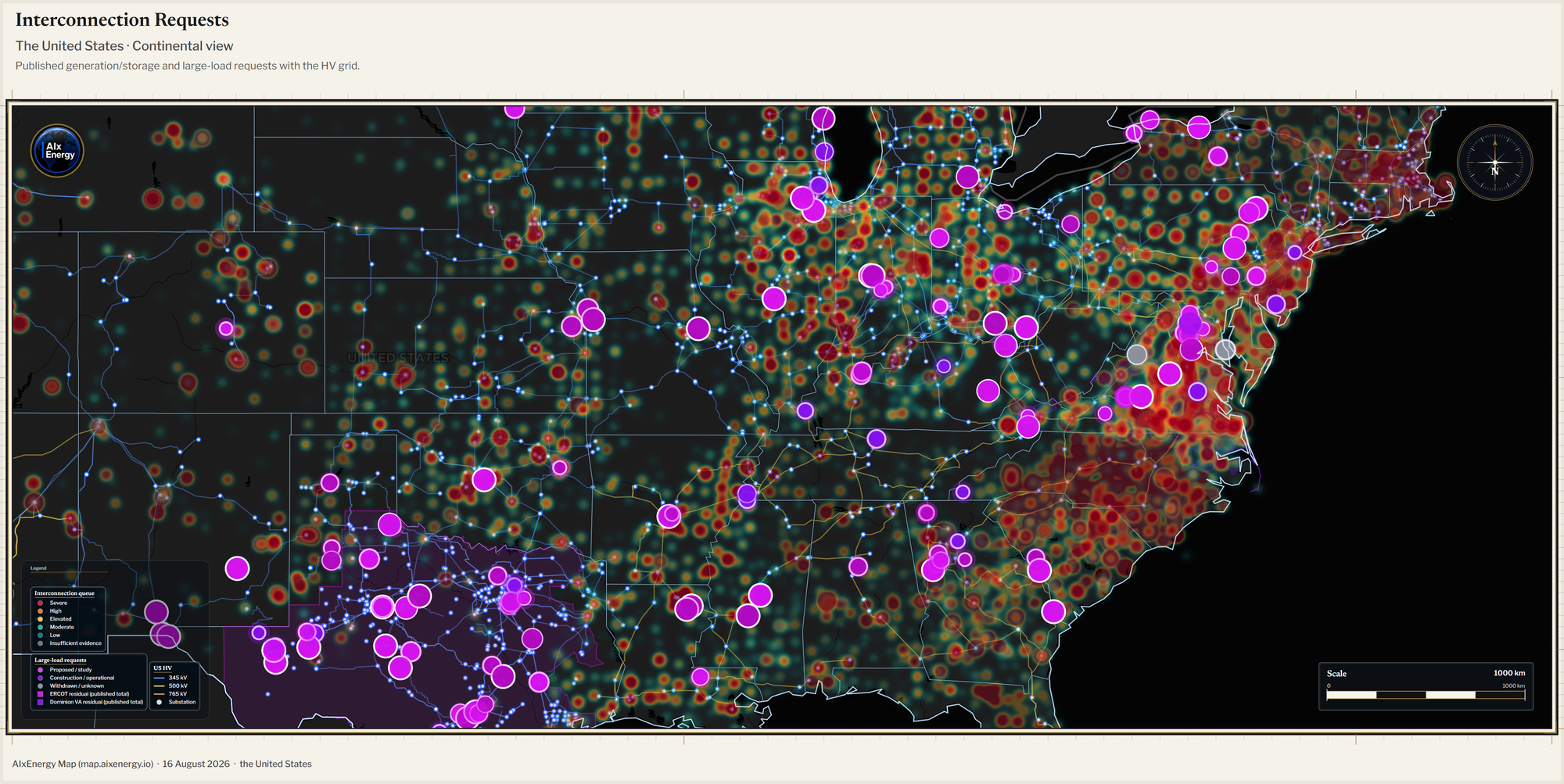Viewport: 1564px width, 784px height.
Task: Select the Elevated yellow legend swatch
Action: [40, 619]
